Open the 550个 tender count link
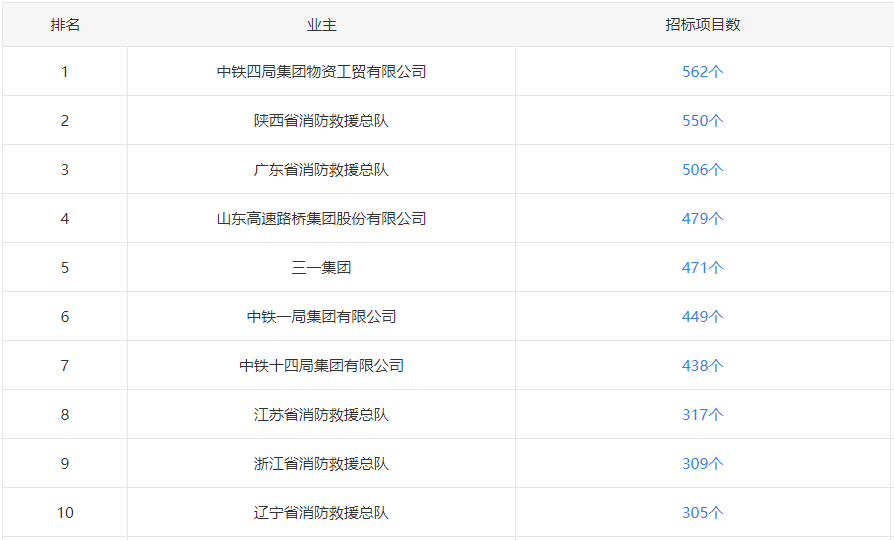894x540 pixels. point(702,121)
